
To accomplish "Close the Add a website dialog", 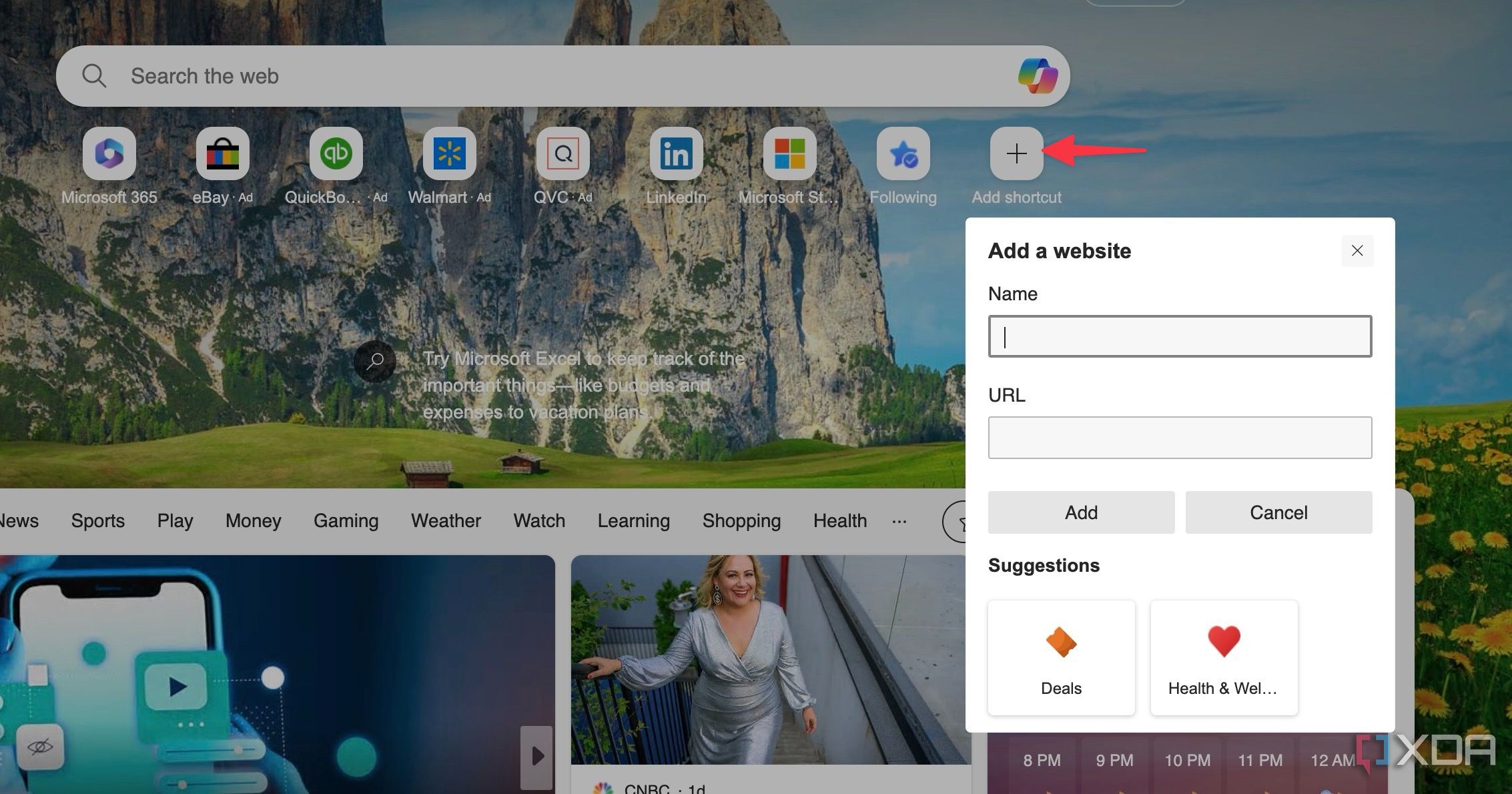I will click(x=1357, y=251).
